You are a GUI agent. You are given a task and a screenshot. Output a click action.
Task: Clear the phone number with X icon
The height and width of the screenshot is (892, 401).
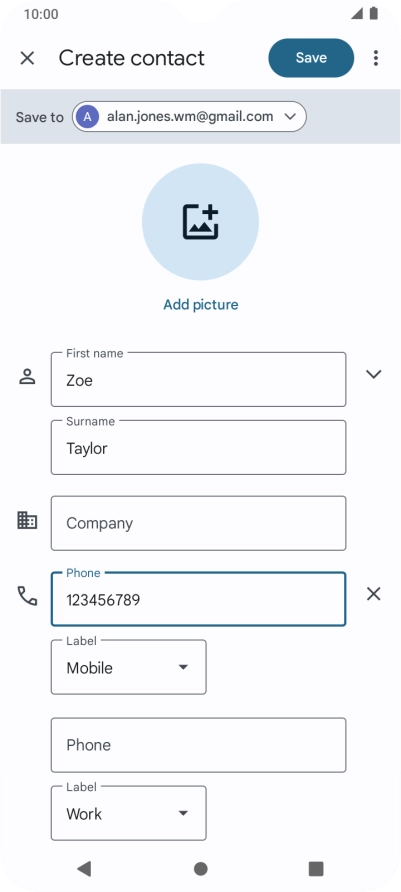click(x=374, y=594)
